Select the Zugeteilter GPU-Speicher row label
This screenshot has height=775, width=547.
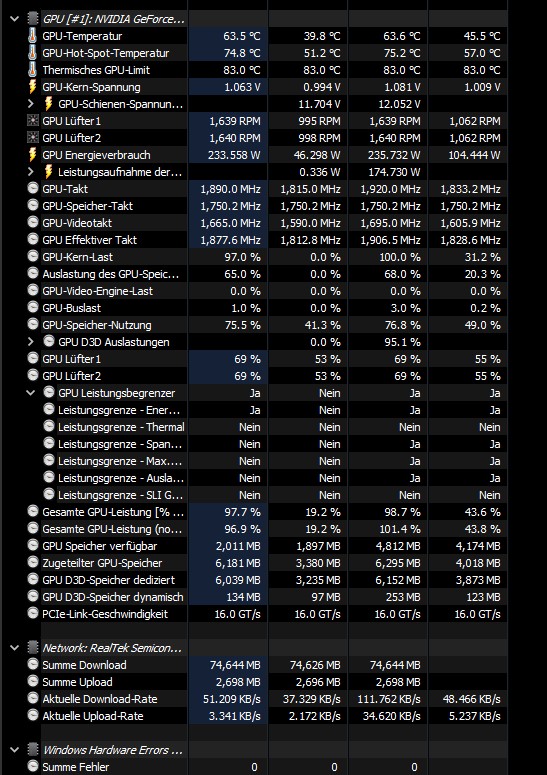pyautogui.click(x=102, y=563)
